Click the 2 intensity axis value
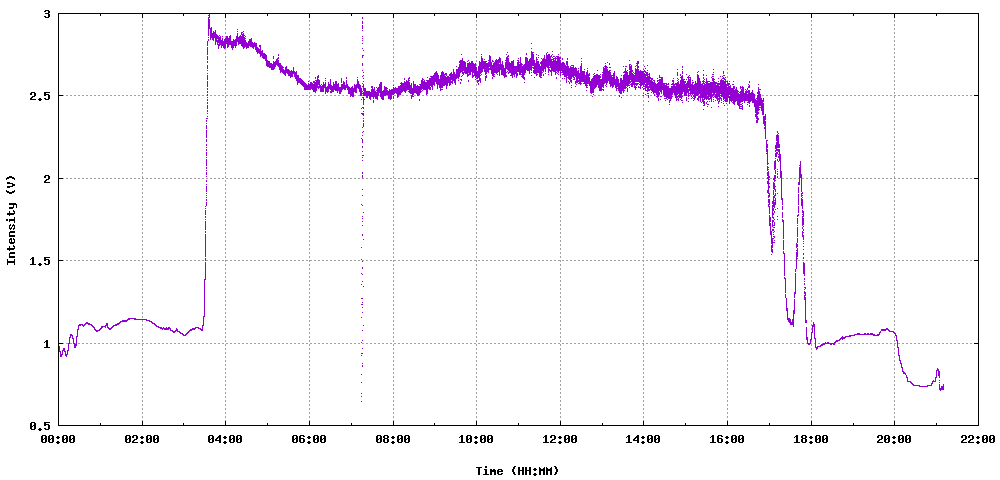This screenshot has height=480, width=1000. pyautogui.click(x=48, y=178)
